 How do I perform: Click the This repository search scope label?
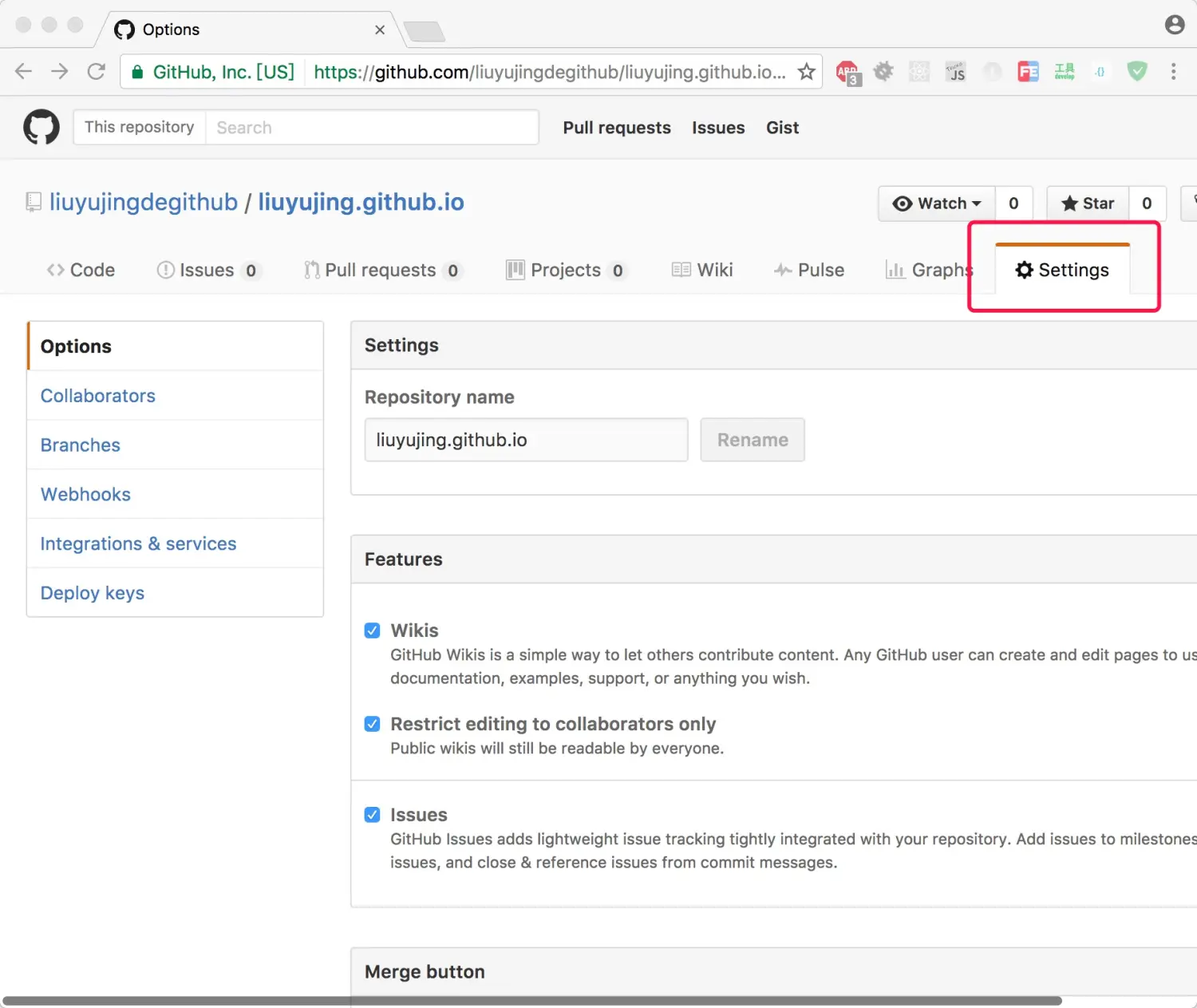tap(140, 127)
